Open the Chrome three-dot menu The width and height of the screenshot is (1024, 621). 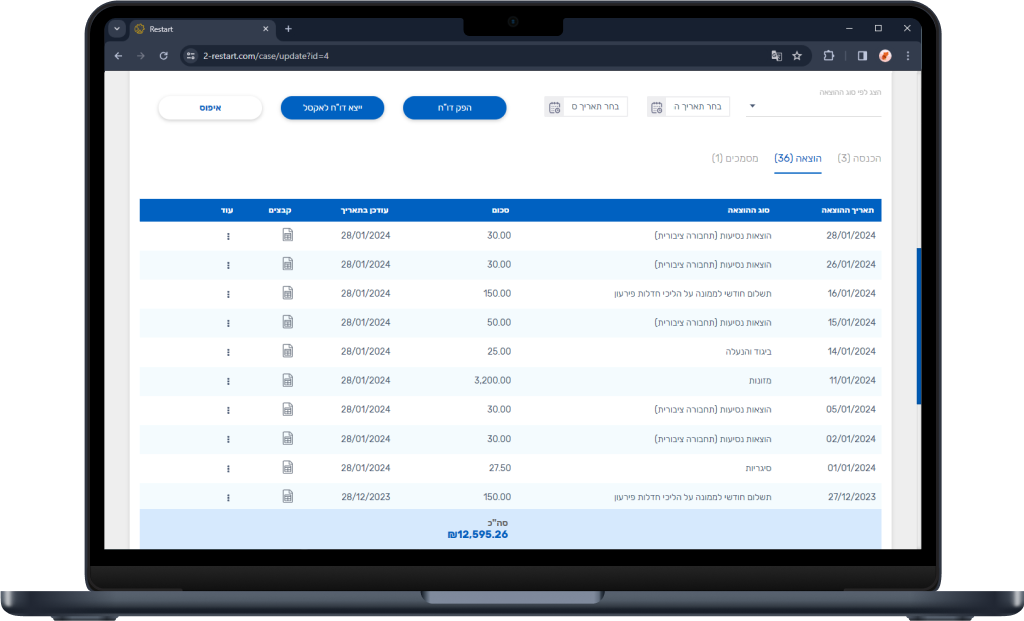pyautogui.click(x=908, y=56)
